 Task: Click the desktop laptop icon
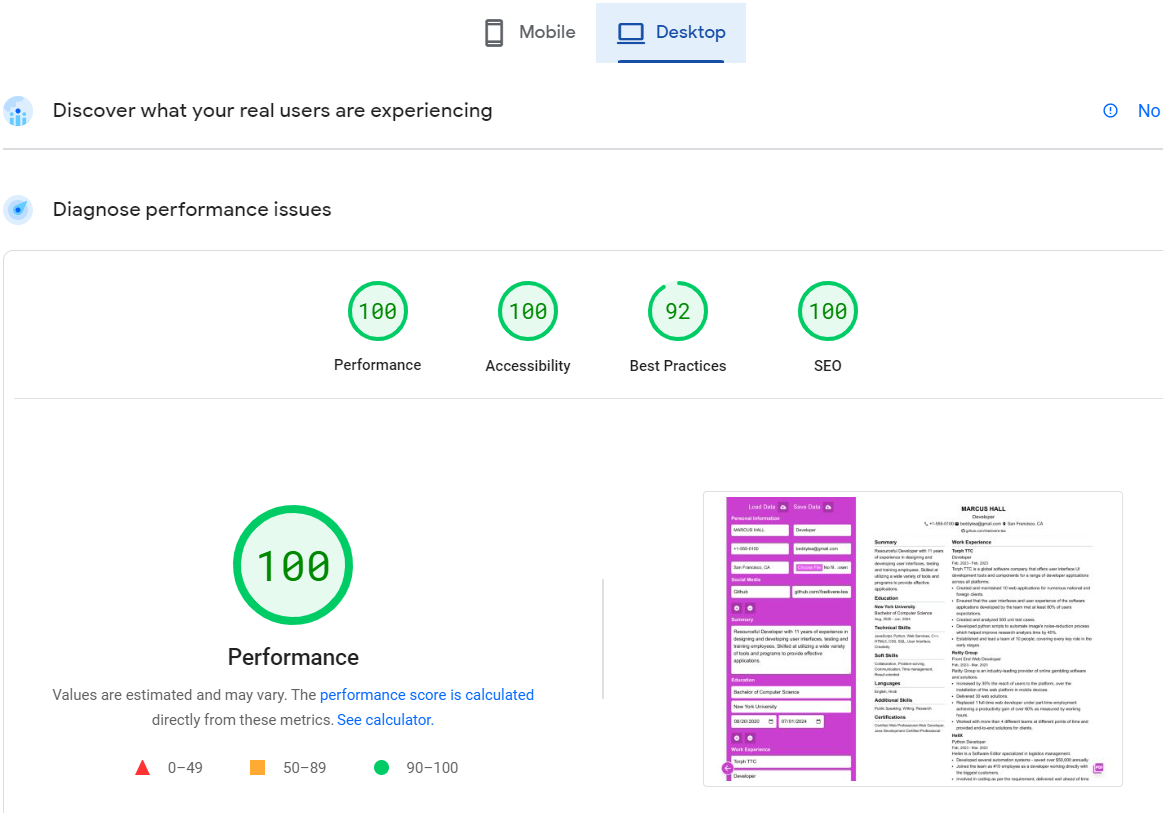pos(630,33)
